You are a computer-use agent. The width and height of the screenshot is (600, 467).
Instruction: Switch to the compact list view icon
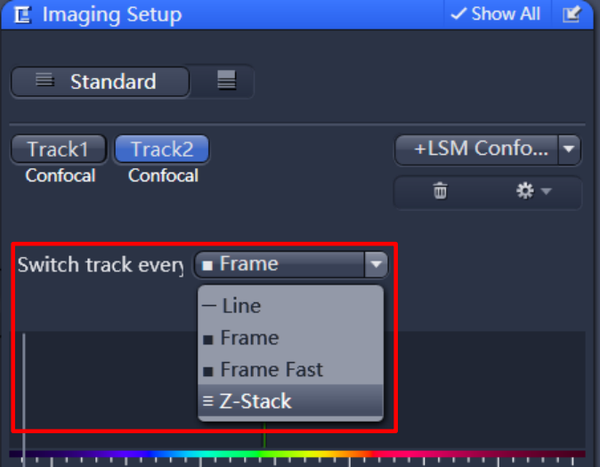[227, 82]
